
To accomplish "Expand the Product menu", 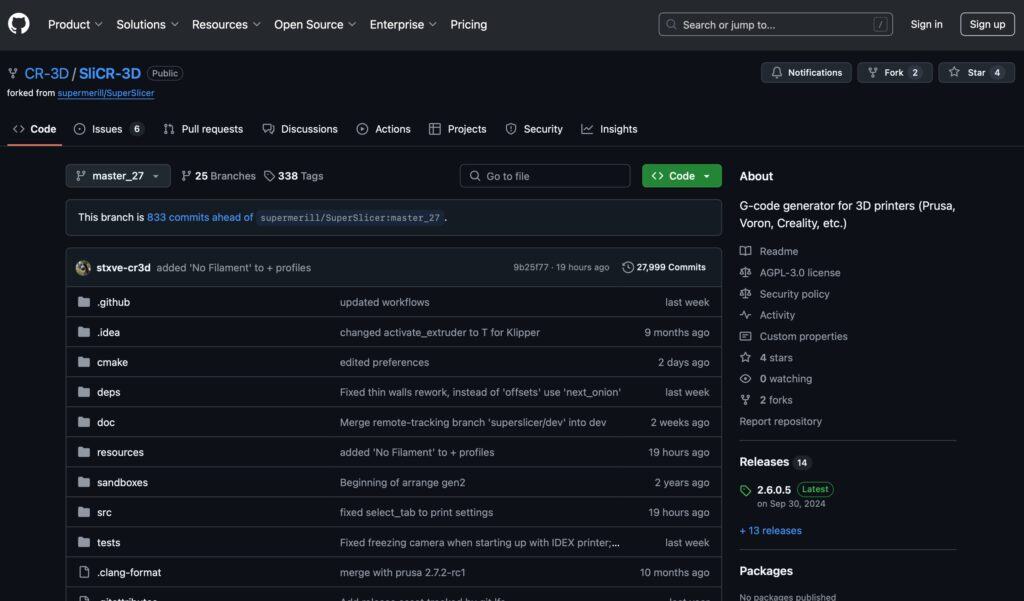I will tap(75, 24).
